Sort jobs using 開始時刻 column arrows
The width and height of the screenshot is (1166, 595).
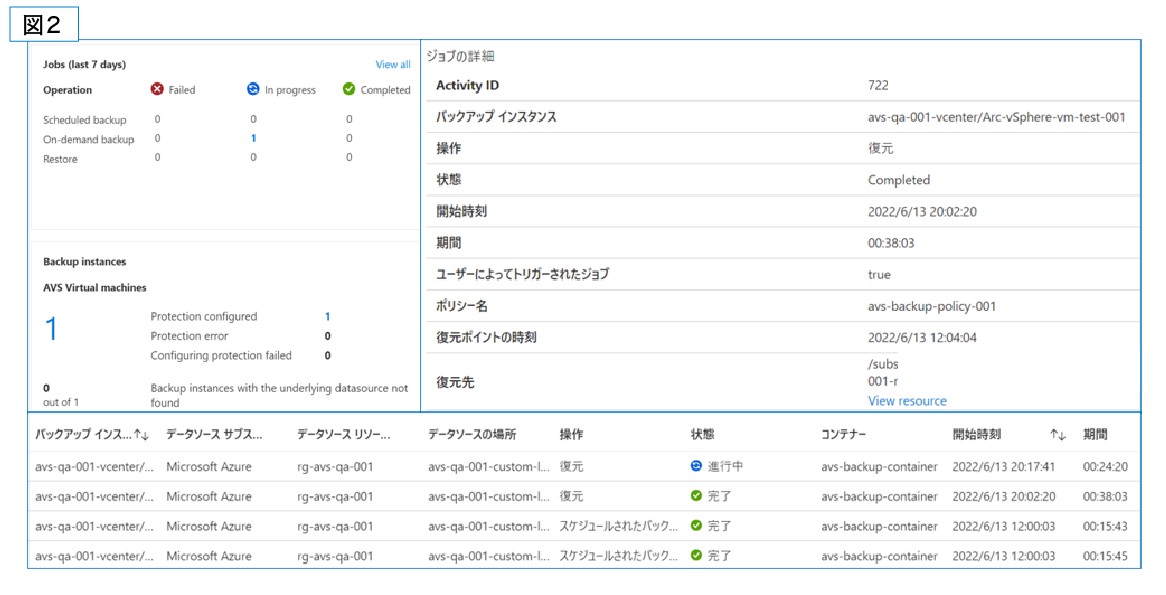coord(1057,435)
